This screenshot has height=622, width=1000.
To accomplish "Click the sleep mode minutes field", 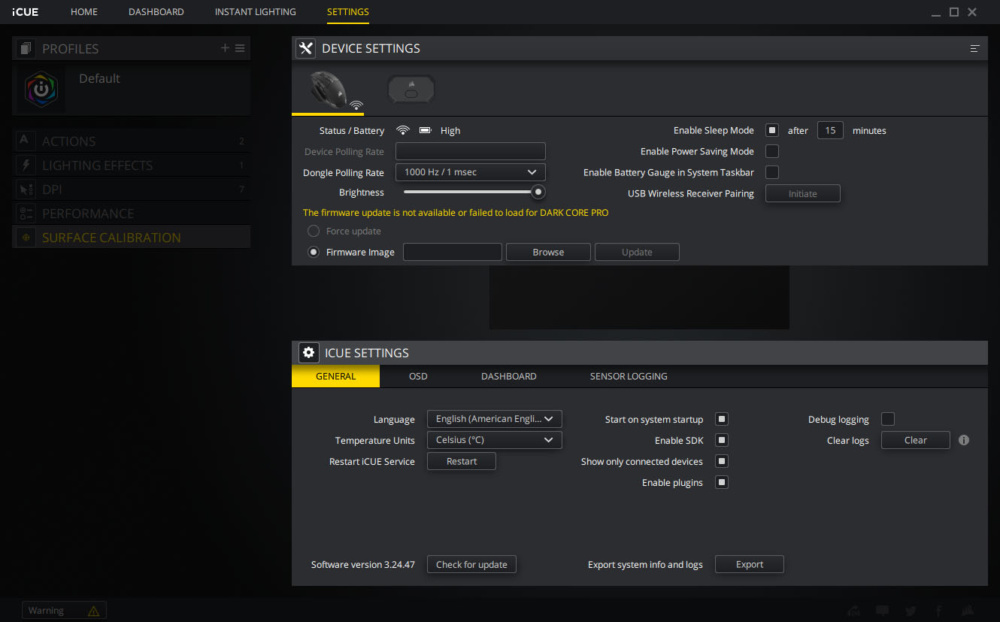I will tap(830, 130).
